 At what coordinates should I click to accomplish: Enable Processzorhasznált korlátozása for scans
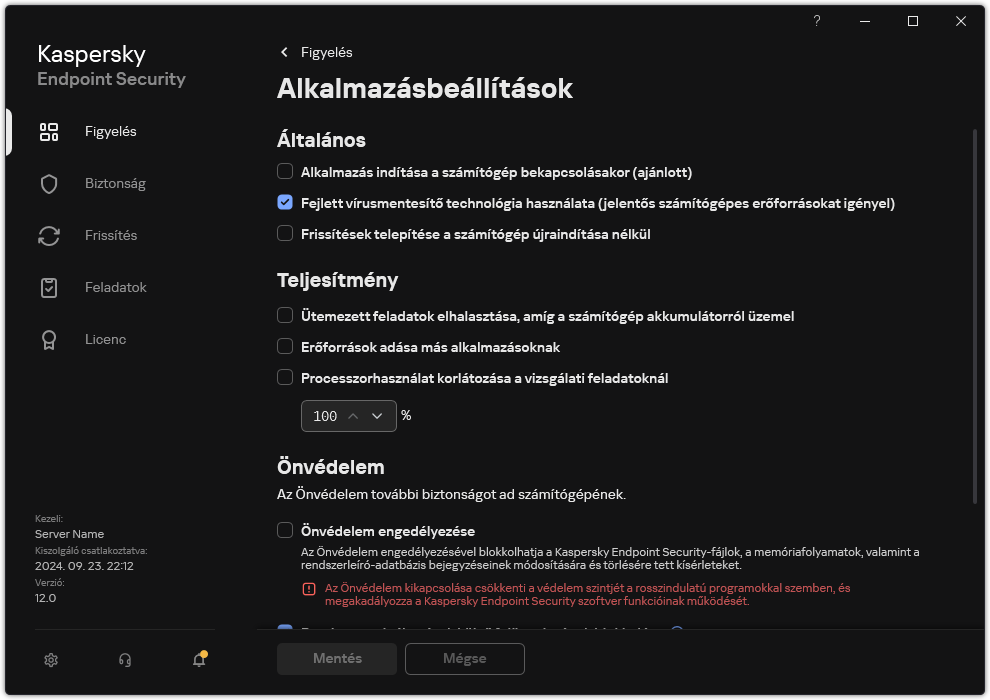(x=285, y=378)
